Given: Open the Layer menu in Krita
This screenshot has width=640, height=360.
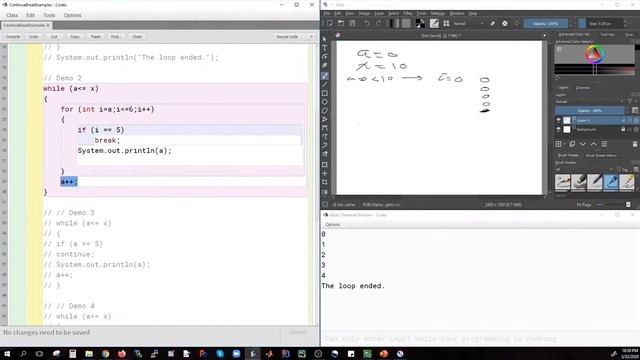Looking at the screenshot, I should [379, 13].
